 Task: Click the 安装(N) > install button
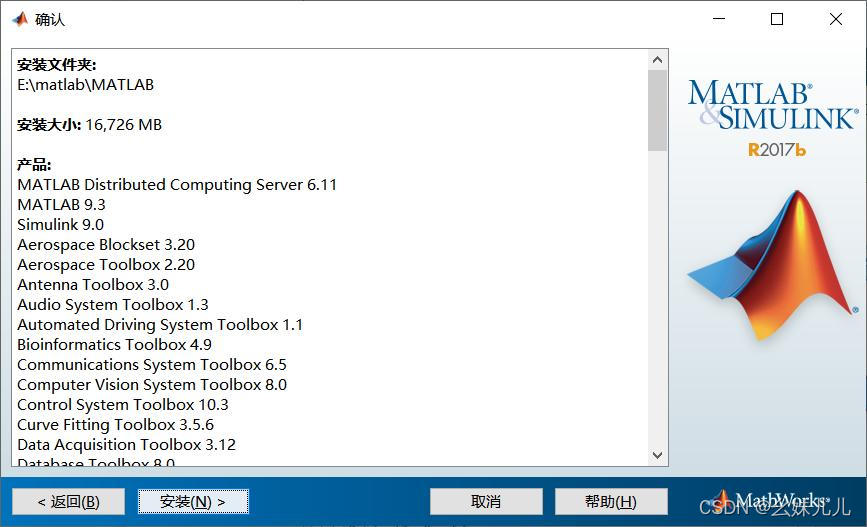(193, 502)
